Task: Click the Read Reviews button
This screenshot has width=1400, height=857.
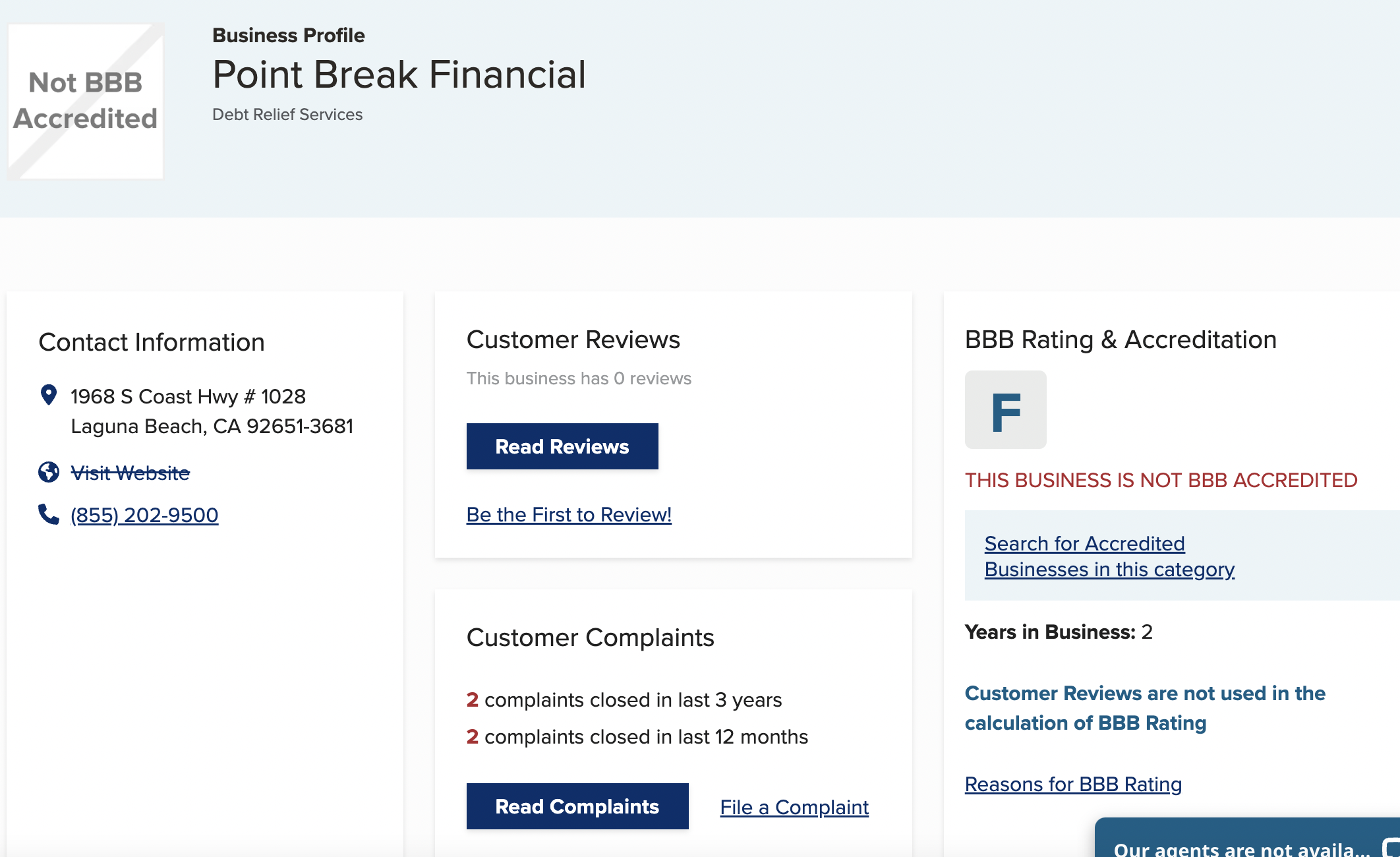Action: [x=562, y=446]
